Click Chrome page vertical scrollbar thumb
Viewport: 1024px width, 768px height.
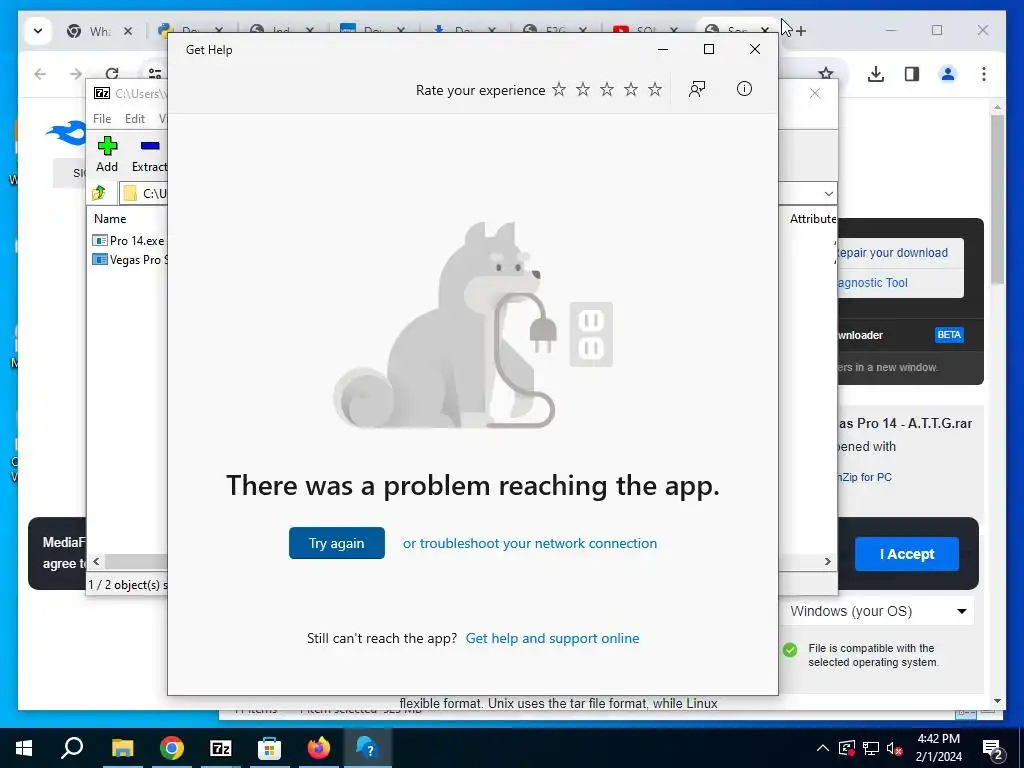997,199
